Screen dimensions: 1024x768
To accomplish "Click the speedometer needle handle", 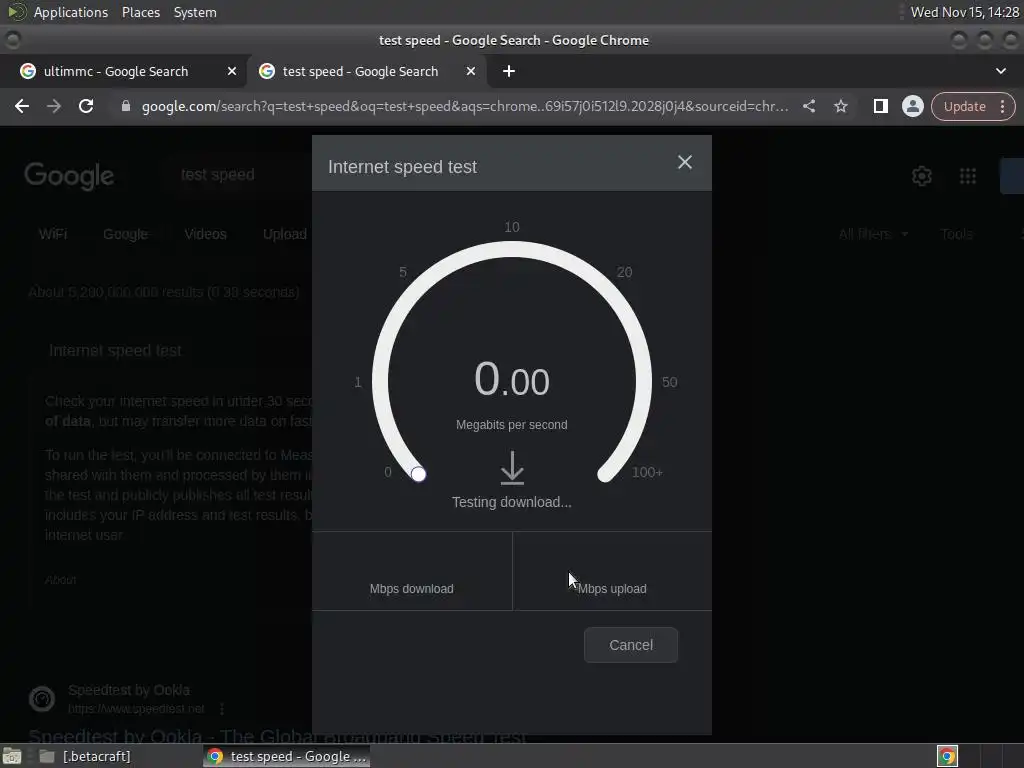I will tap(419, 474).
